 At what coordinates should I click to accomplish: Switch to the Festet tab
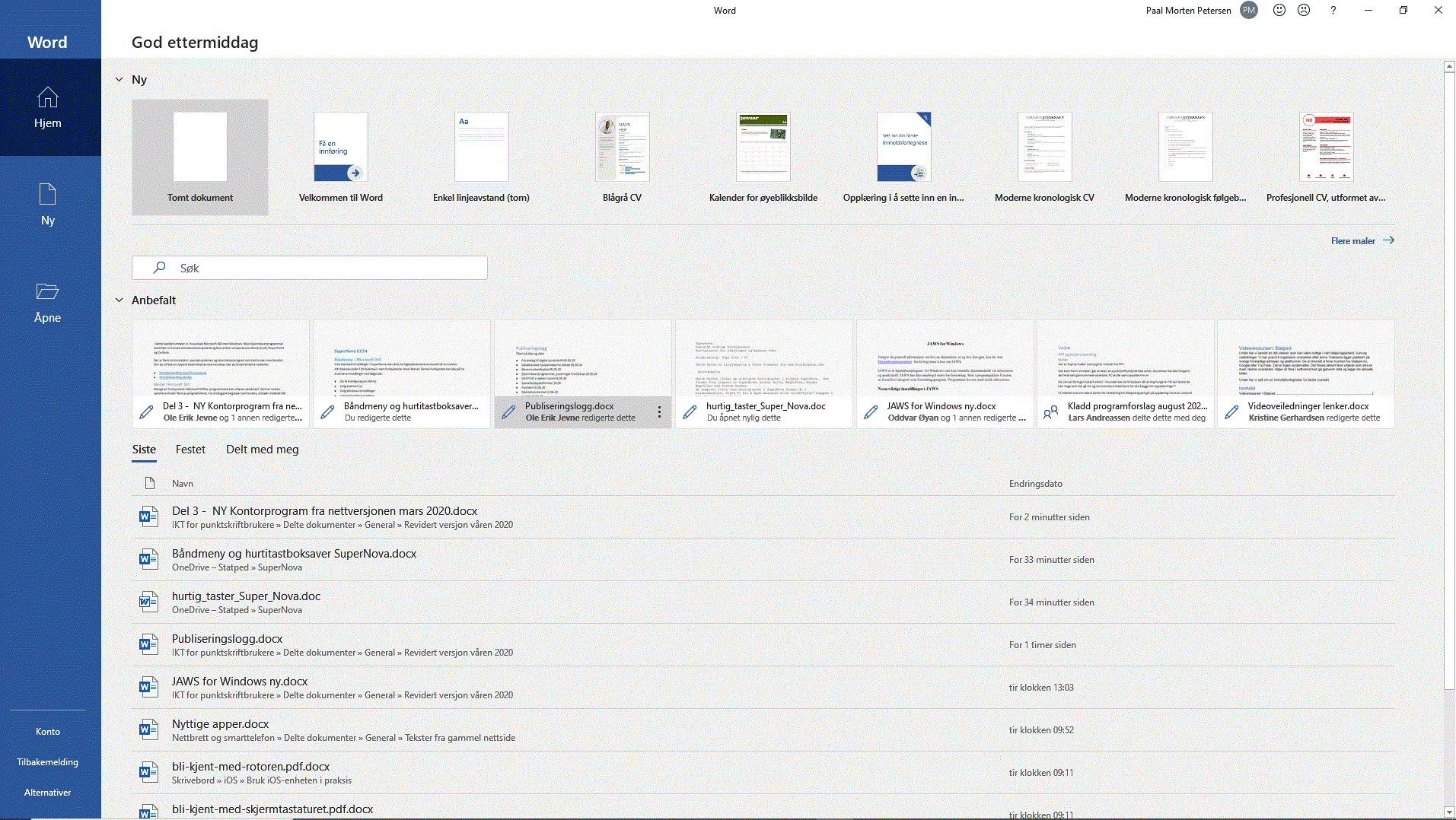[x=190, y=450]
